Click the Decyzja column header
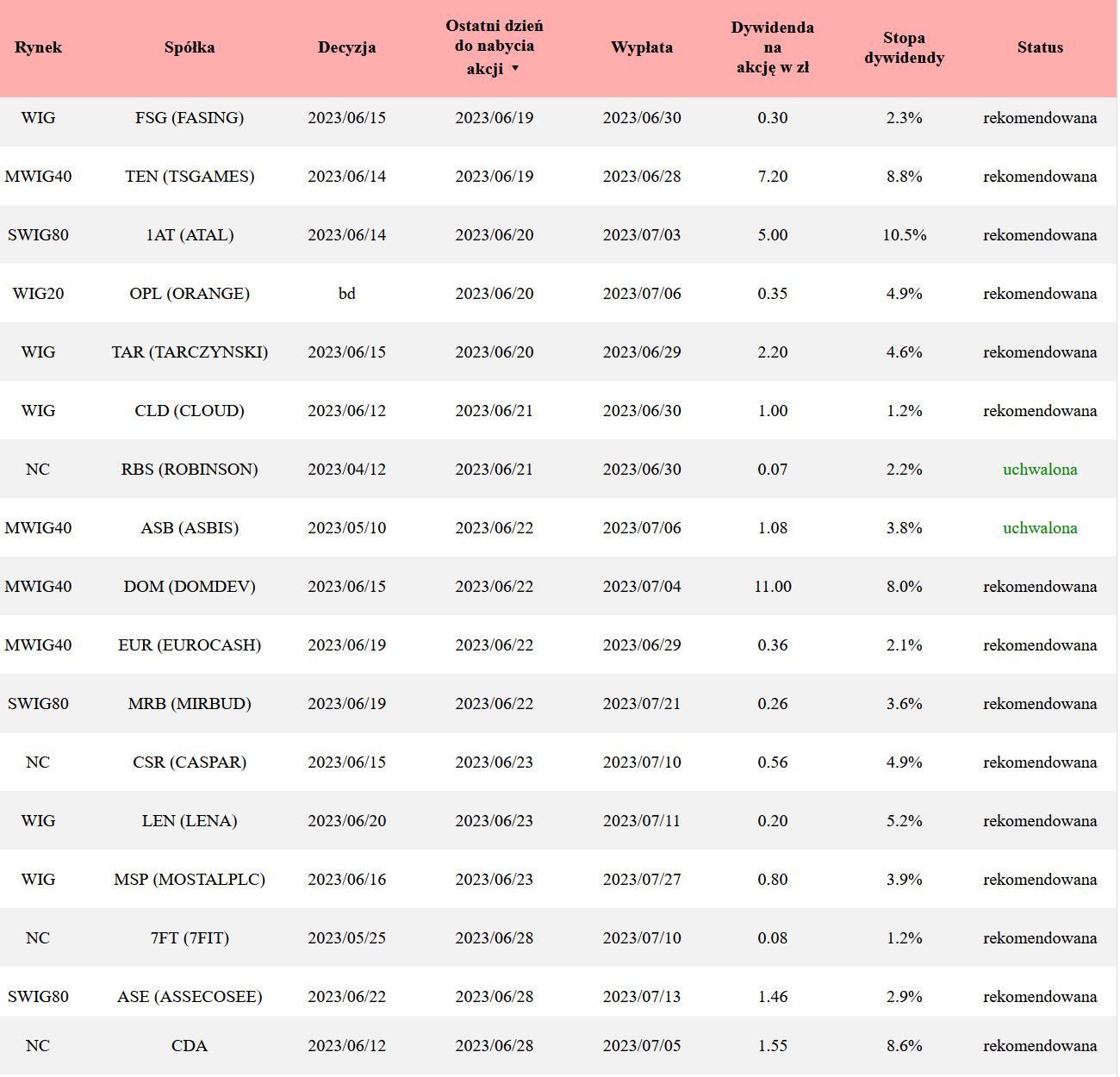 click(346, 47)
